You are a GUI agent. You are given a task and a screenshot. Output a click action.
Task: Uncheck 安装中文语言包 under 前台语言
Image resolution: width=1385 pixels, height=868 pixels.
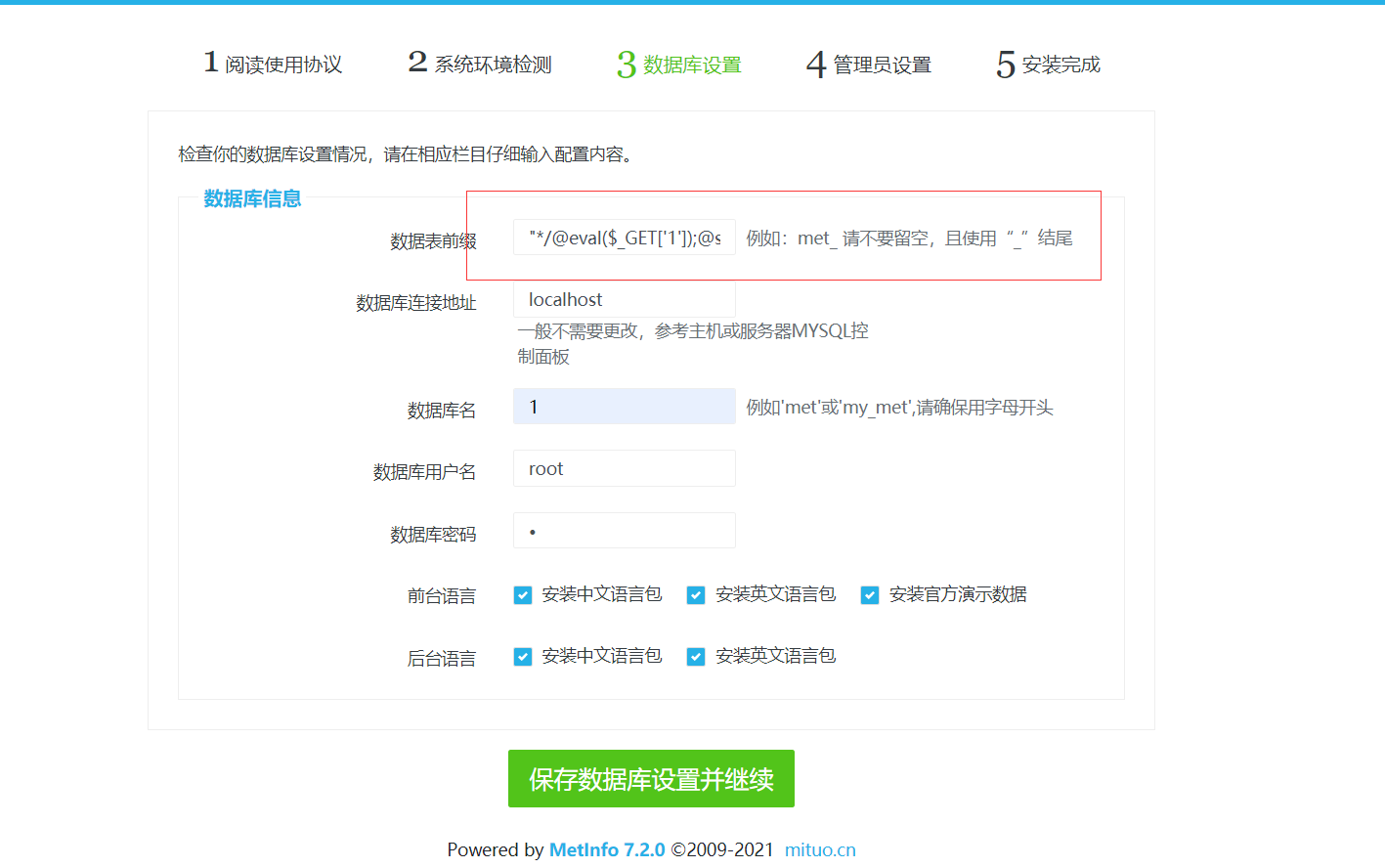tap(522, 593)
